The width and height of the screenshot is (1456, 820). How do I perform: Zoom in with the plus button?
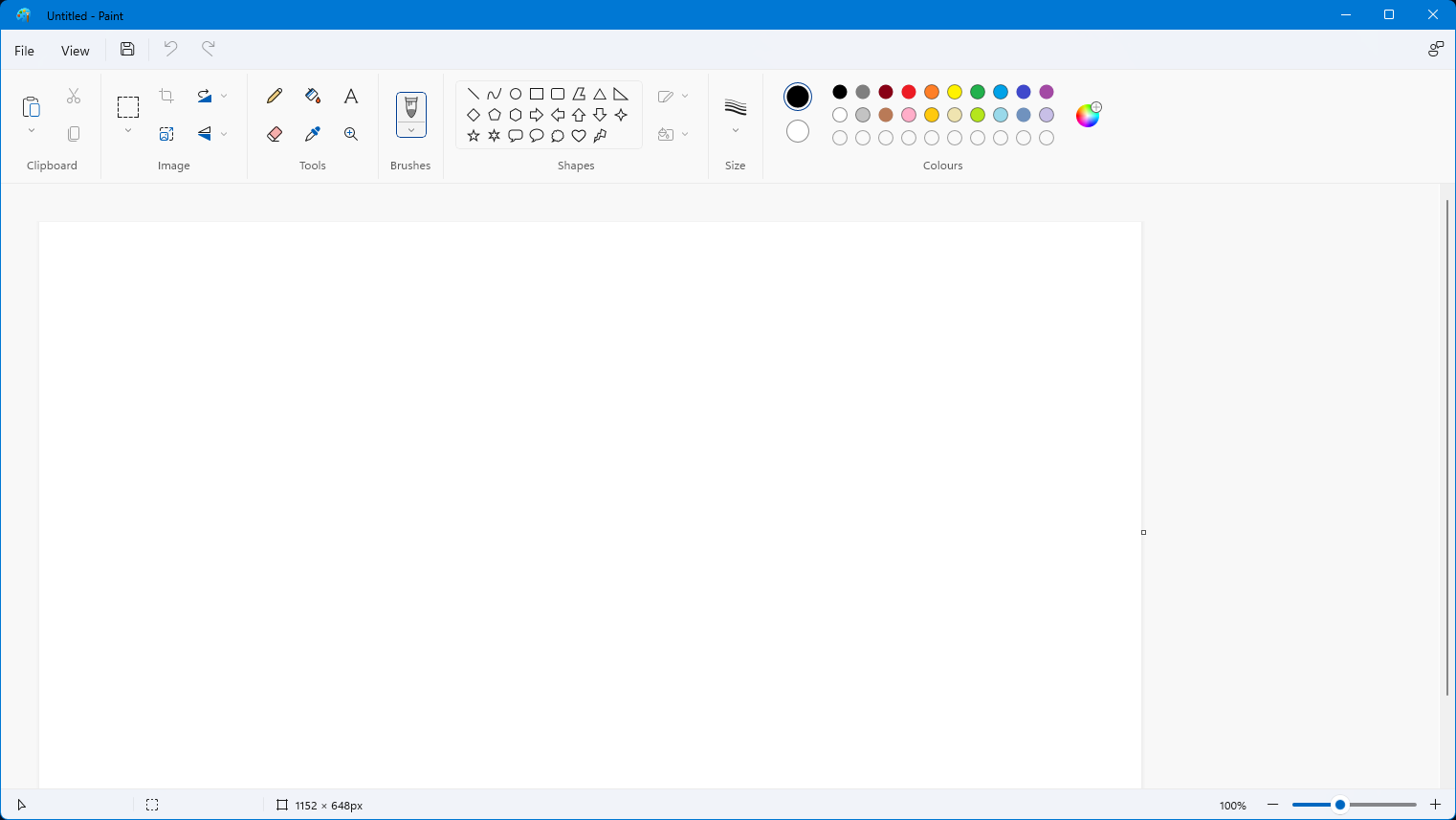click(1435, 805)
